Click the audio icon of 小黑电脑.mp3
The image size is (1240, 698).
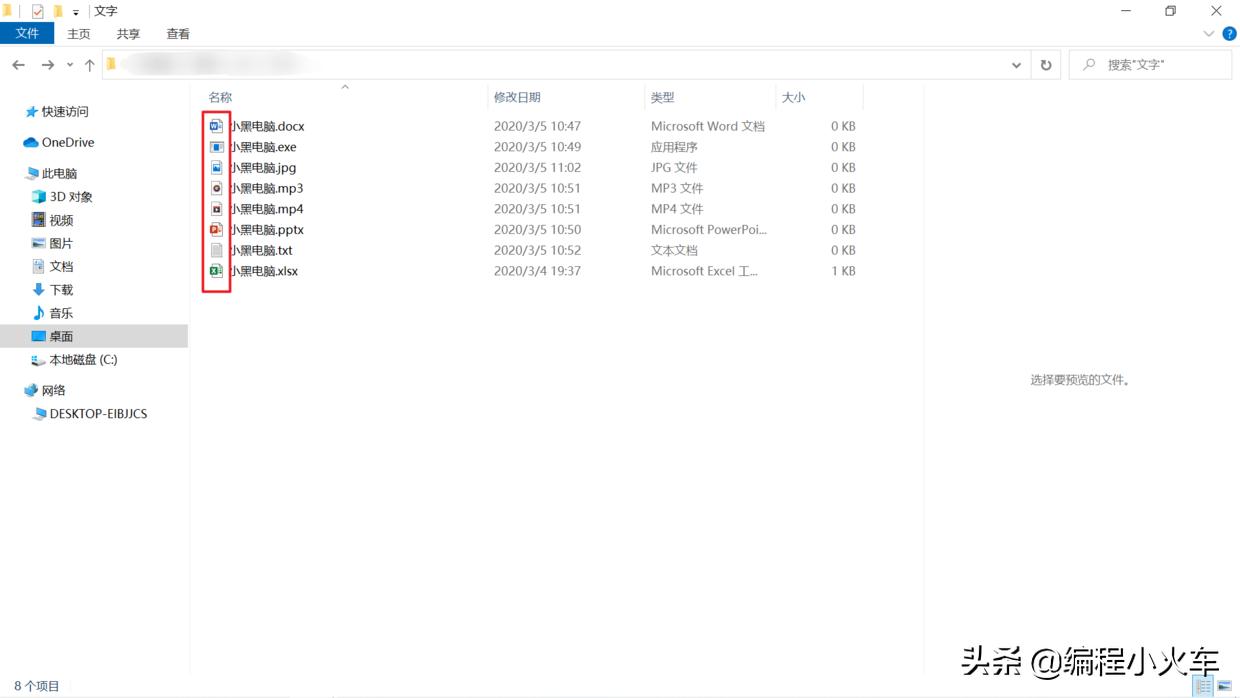(216, 188)
